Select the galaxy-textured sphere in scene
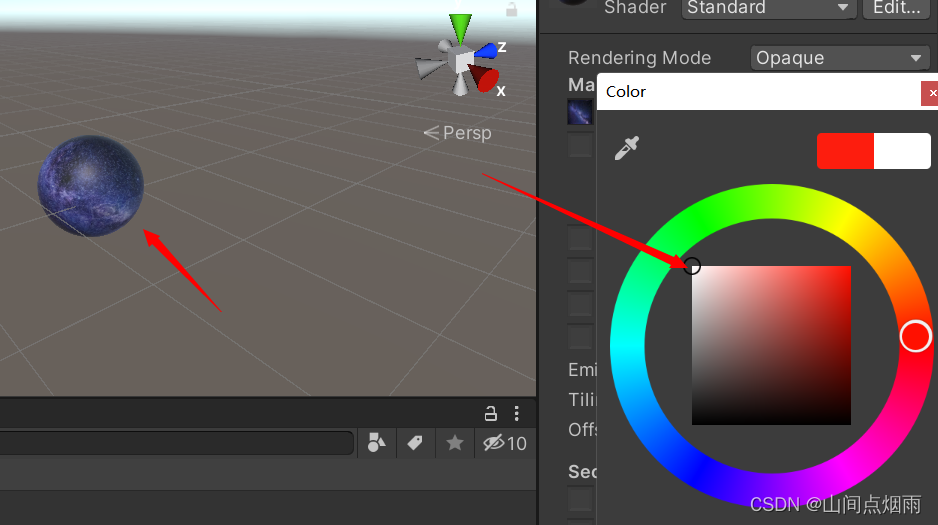The width and height of the screenshot is (938, 525). coord(90,186)
